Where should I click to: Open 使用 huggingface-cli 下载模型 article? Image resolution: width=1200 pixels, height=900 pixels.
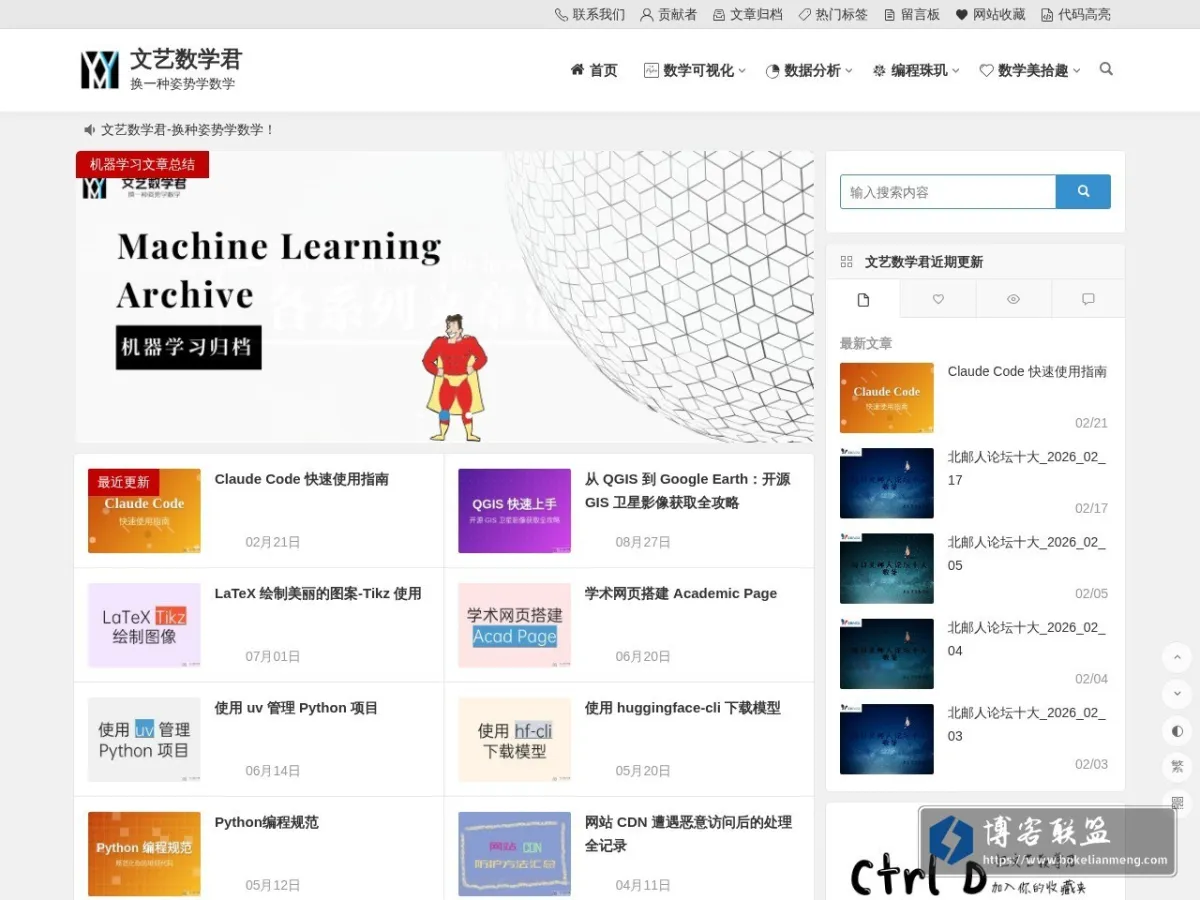pyautogui.click(x=683, y=708)
